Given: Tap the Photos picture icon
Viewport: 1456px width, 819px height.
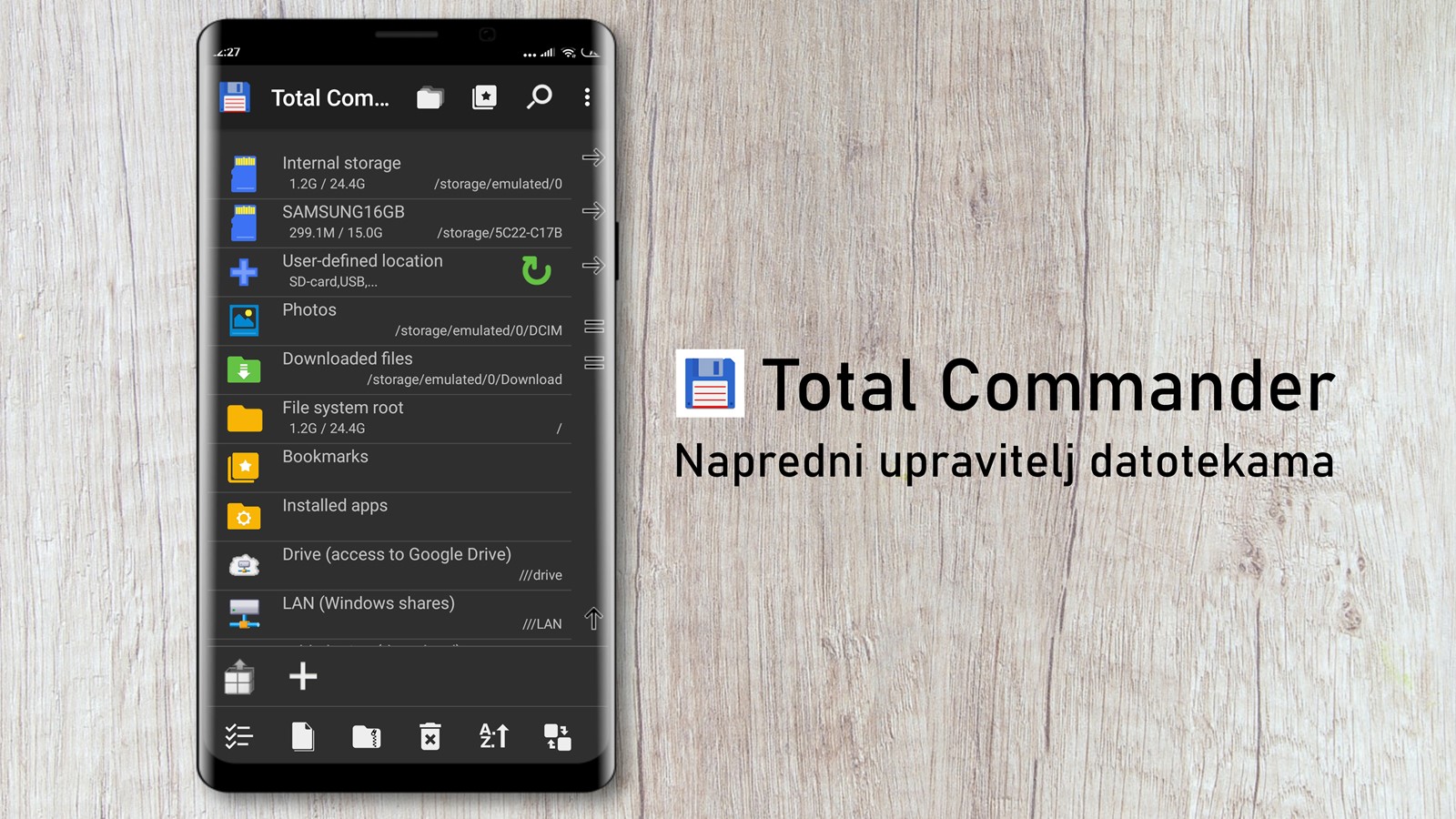Looking at the screenshot, I should (x=244, y=320).
